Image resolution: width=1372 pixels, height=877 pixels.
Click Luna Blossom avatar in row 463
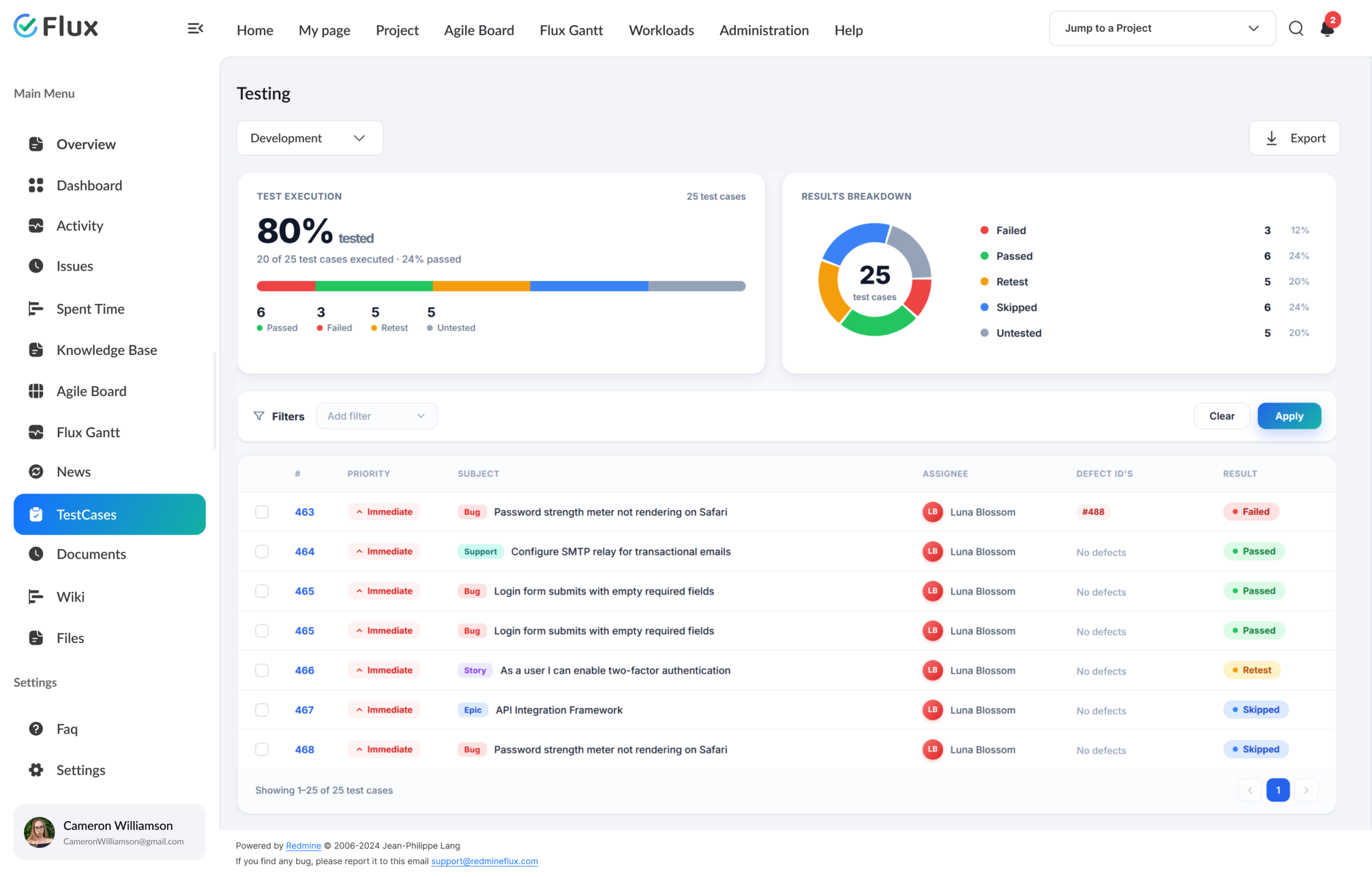click(933, 512)
